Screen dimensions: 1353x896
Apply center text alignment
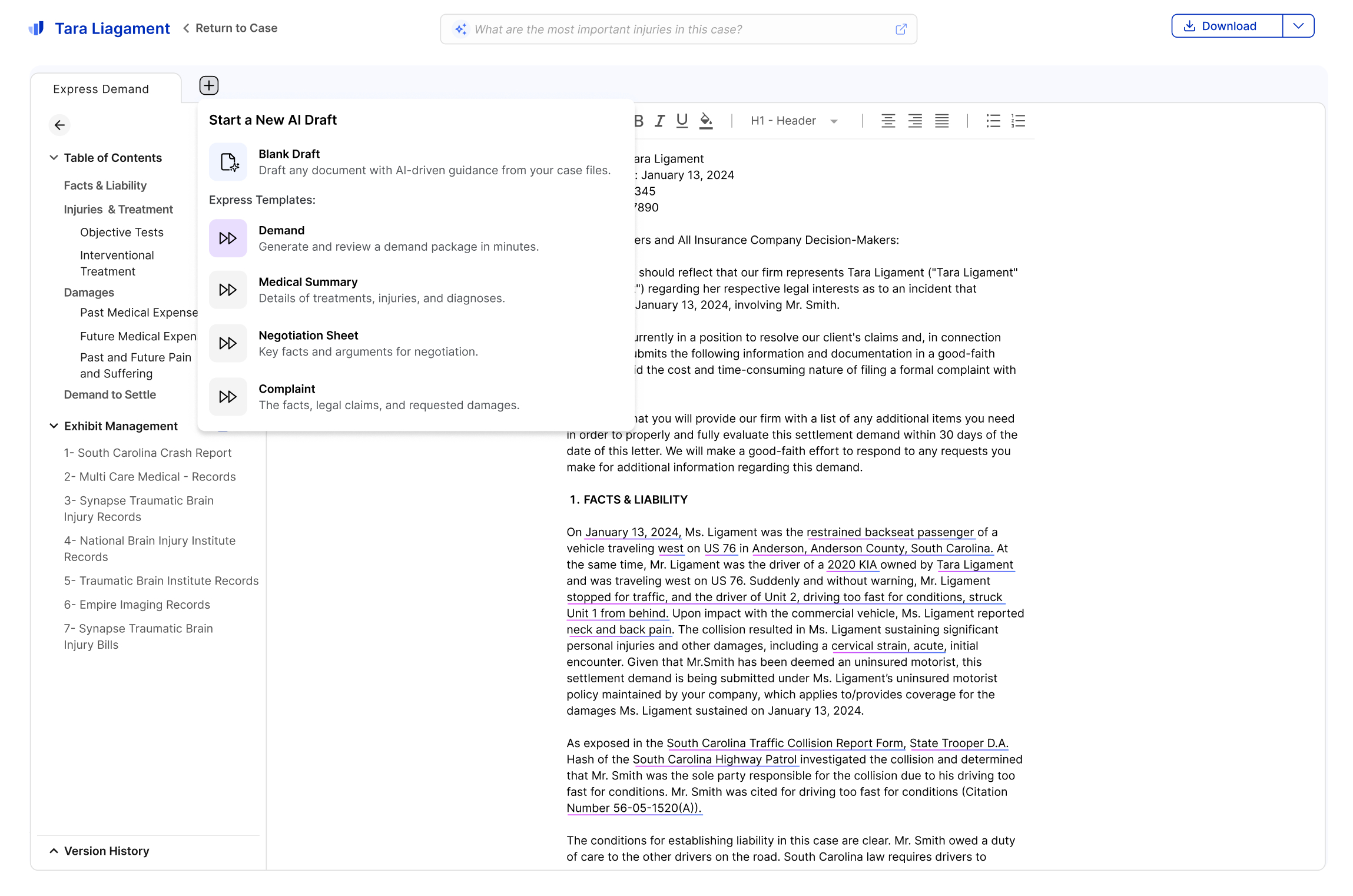point(888,121)
